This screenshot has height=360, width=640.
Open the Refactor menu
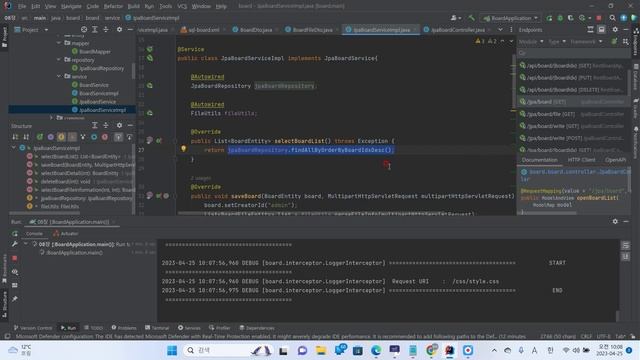(113, 6)
